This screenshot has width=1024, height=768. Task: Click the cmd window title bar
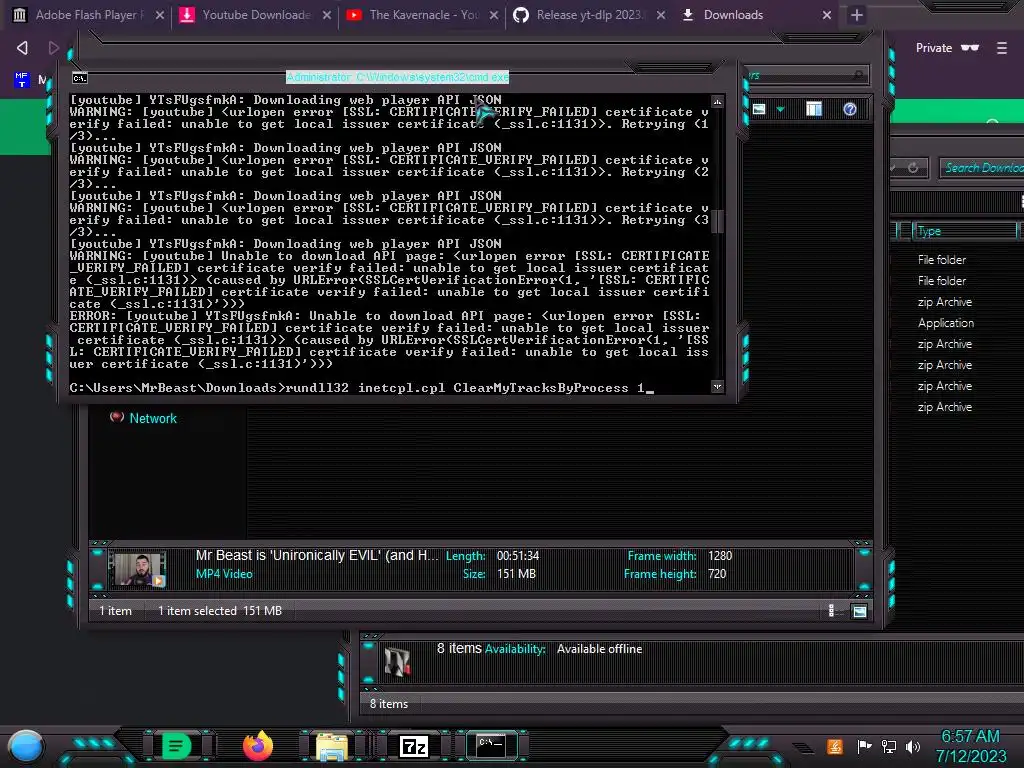(x=397, y=77)
